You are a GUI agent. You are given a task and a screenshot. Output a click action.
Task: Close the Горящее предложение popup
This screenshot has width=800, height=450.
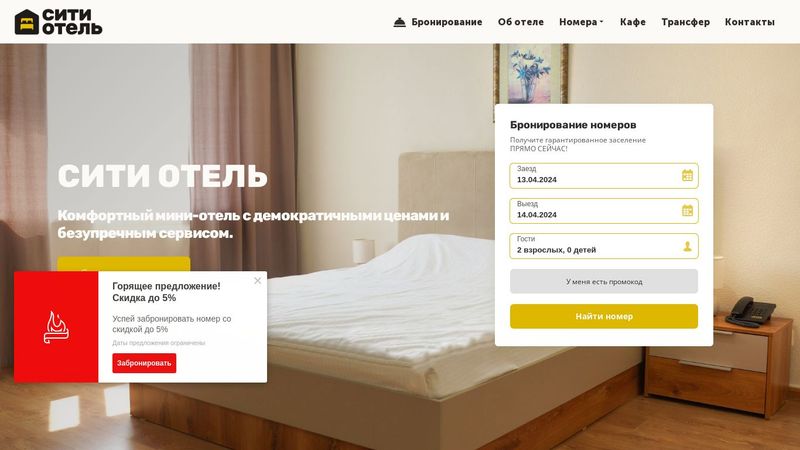point(258,281)
